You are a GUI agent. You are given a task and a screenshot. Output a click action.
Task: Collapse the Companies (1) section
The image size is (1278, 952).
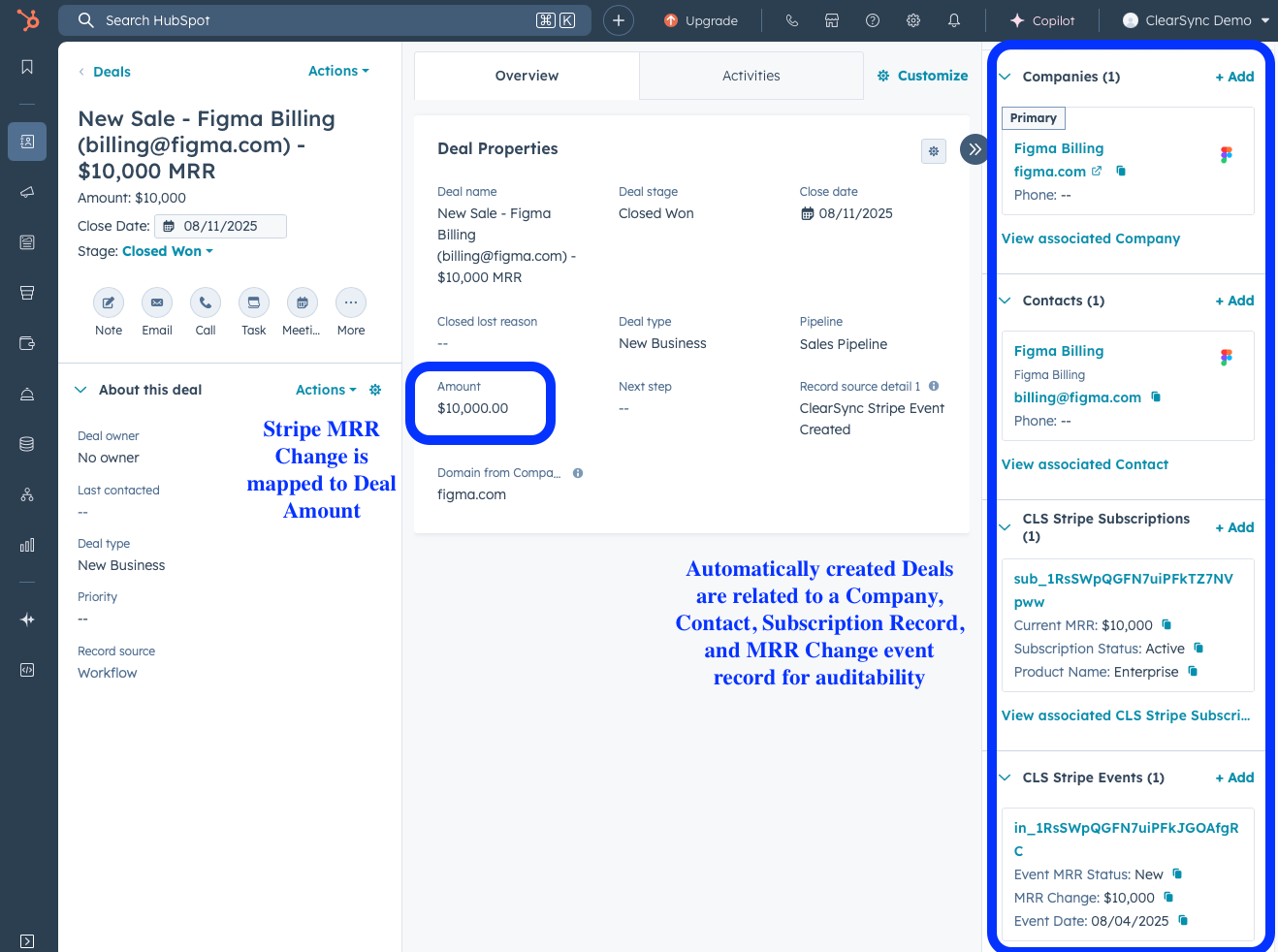tap(1006, 77)
